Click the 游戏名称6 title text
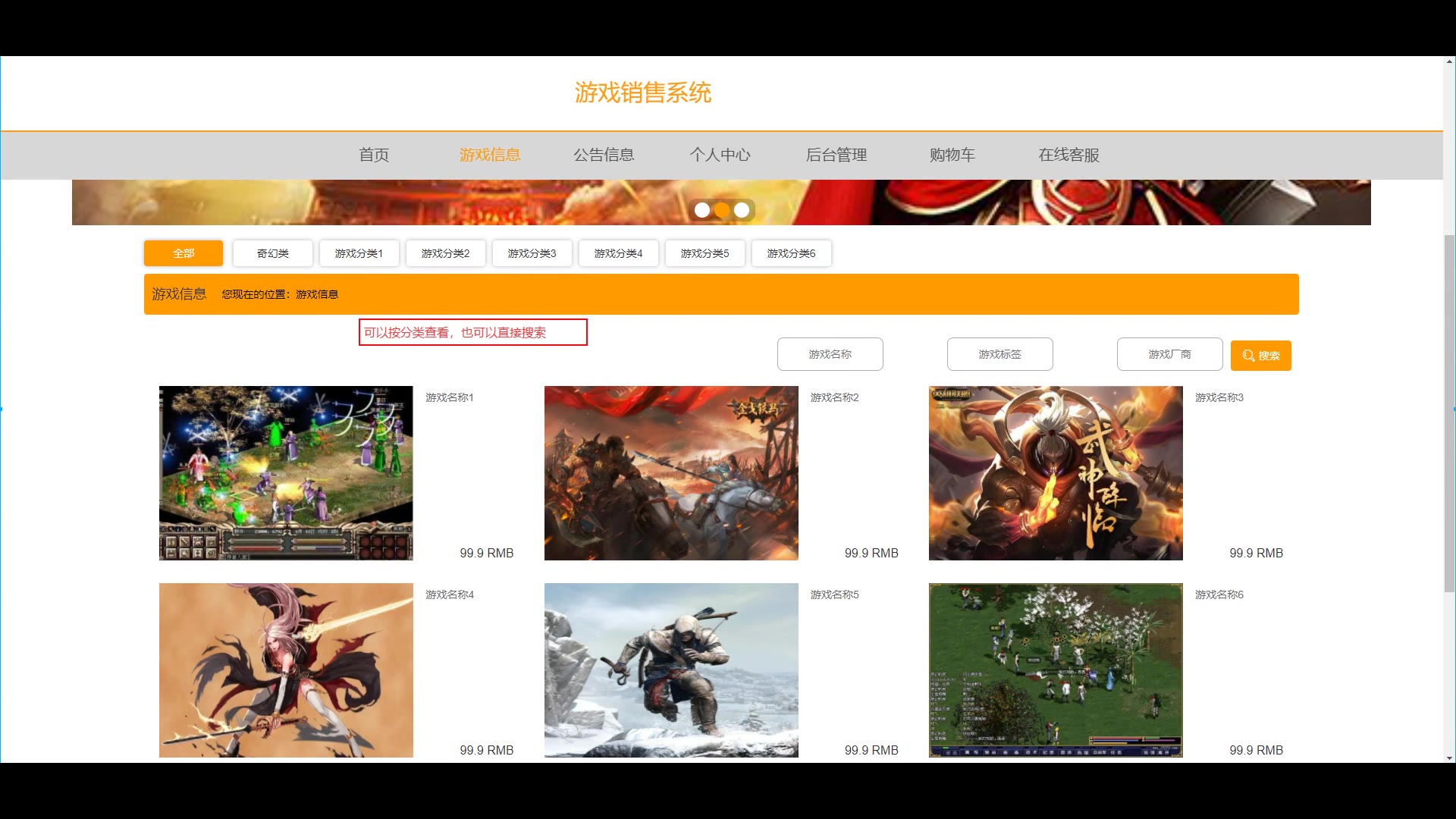1456x819 pixels. 1219,595
